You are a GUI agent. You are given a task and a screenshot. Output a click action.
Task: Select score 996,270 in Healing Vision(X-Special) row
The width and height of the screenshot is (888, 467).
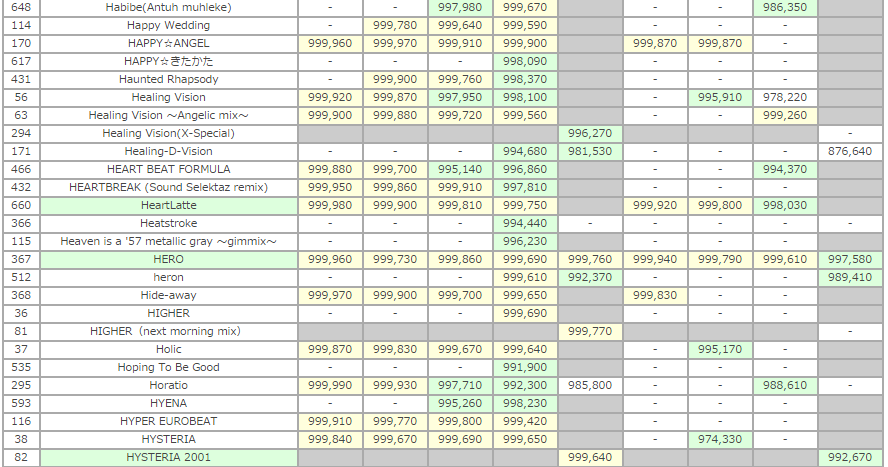(590, 134)
